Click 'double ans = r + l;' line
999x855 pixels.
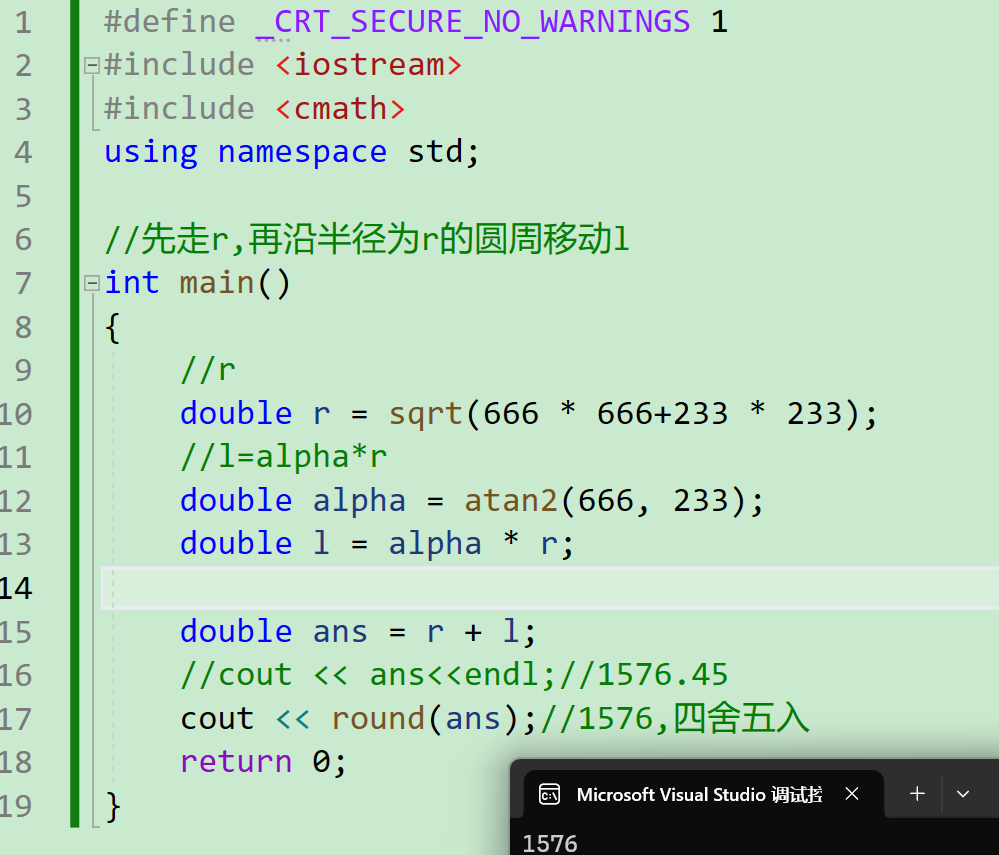click(358, 632)
